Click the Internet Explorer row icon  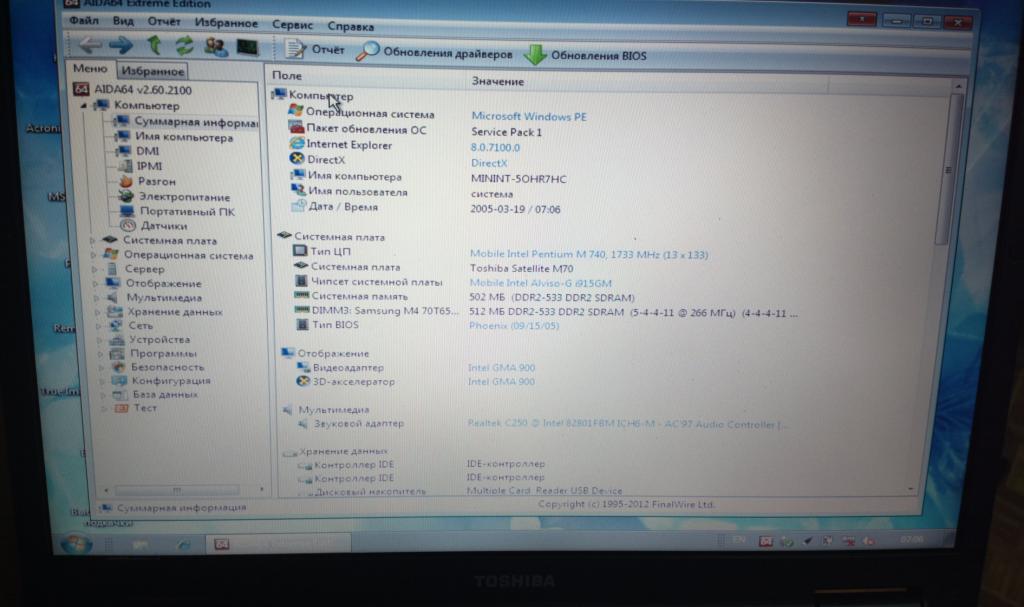[297, 143]
